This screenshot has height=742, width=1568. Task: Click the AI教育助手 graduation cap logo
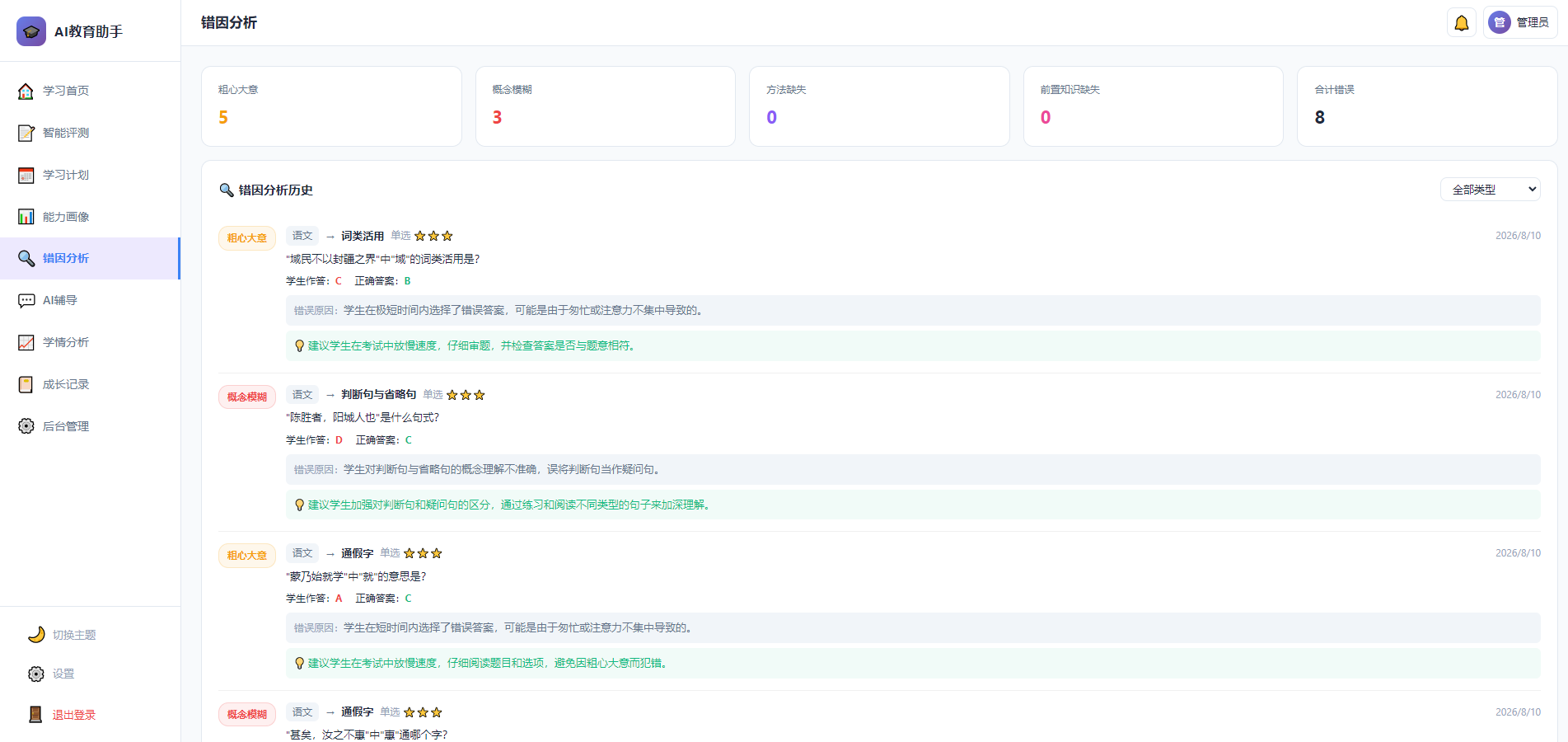point(31,31)
